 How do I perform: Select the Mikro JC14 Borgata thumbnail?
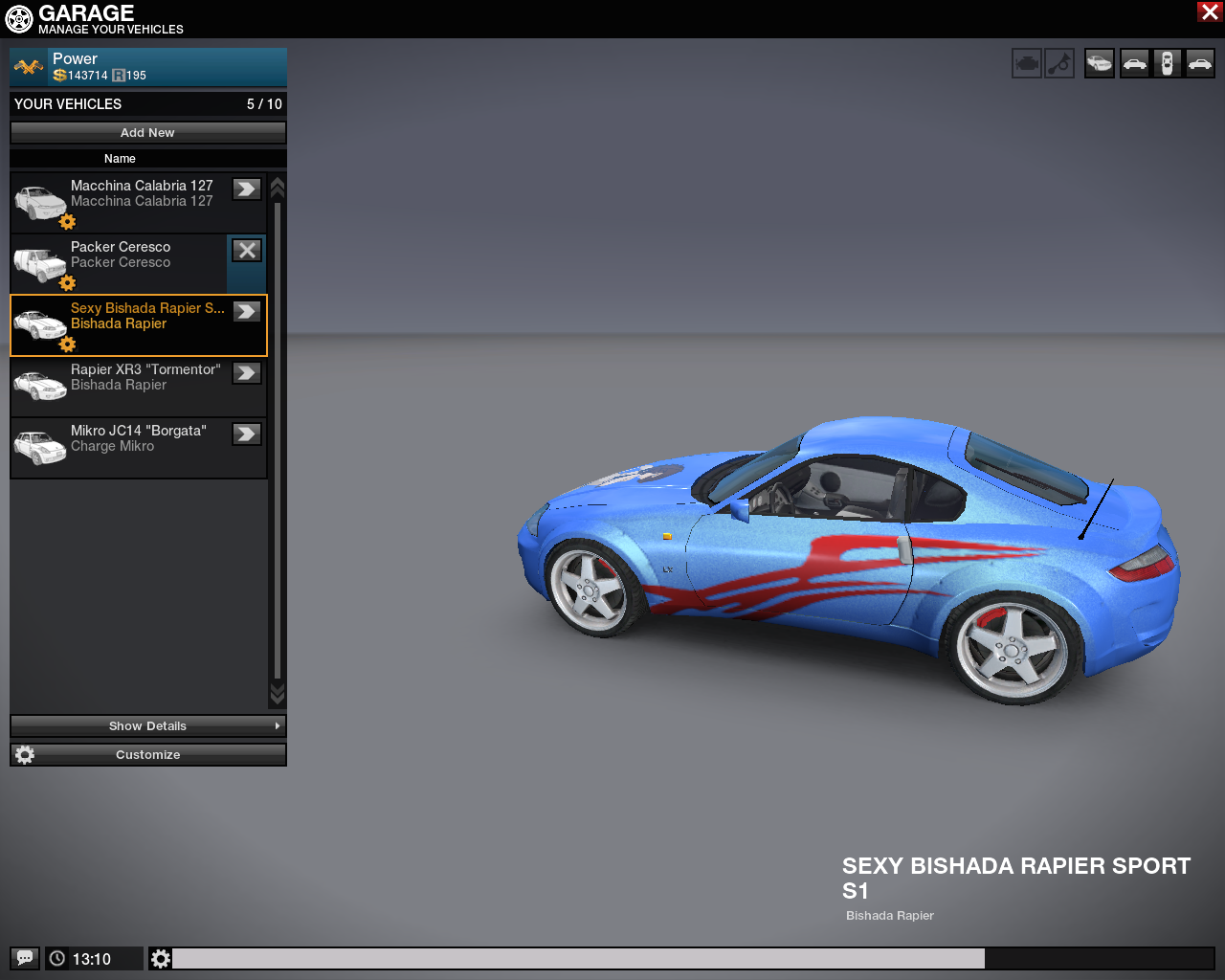pyautogui.click(x=39, y=447)
